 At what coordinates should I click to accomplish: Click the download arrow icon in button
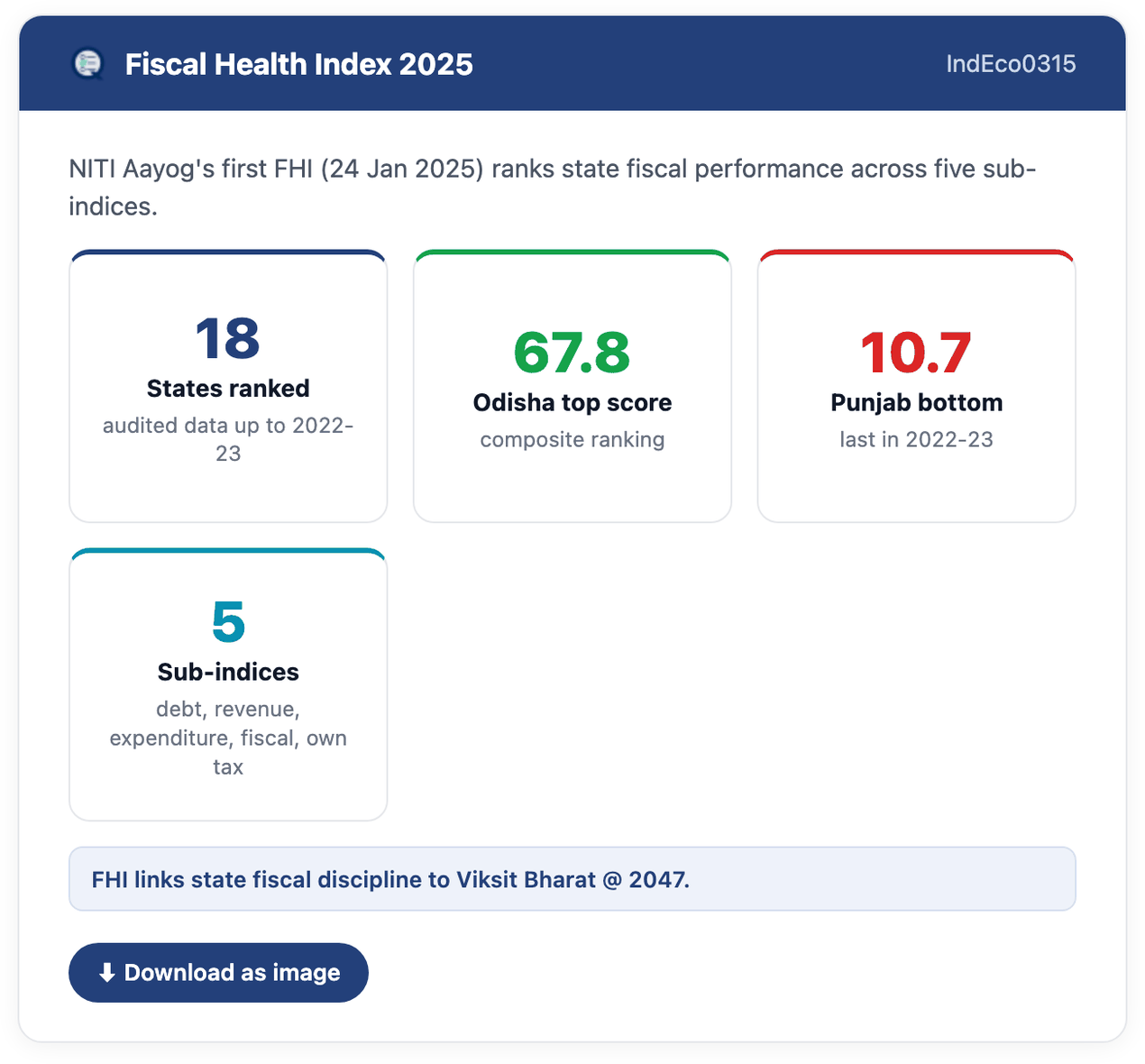(107, 973)
